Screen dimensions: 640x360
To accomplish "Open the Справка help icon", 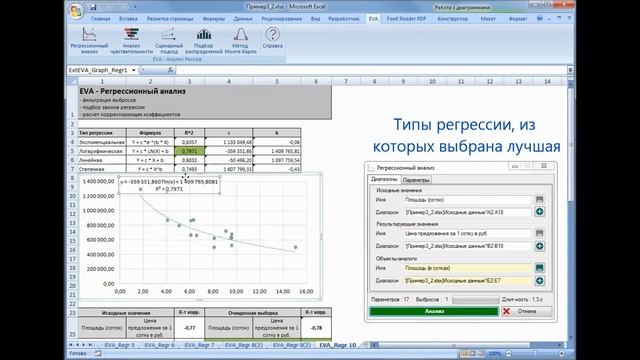I will pyautogui.click(x=273, y=38).
